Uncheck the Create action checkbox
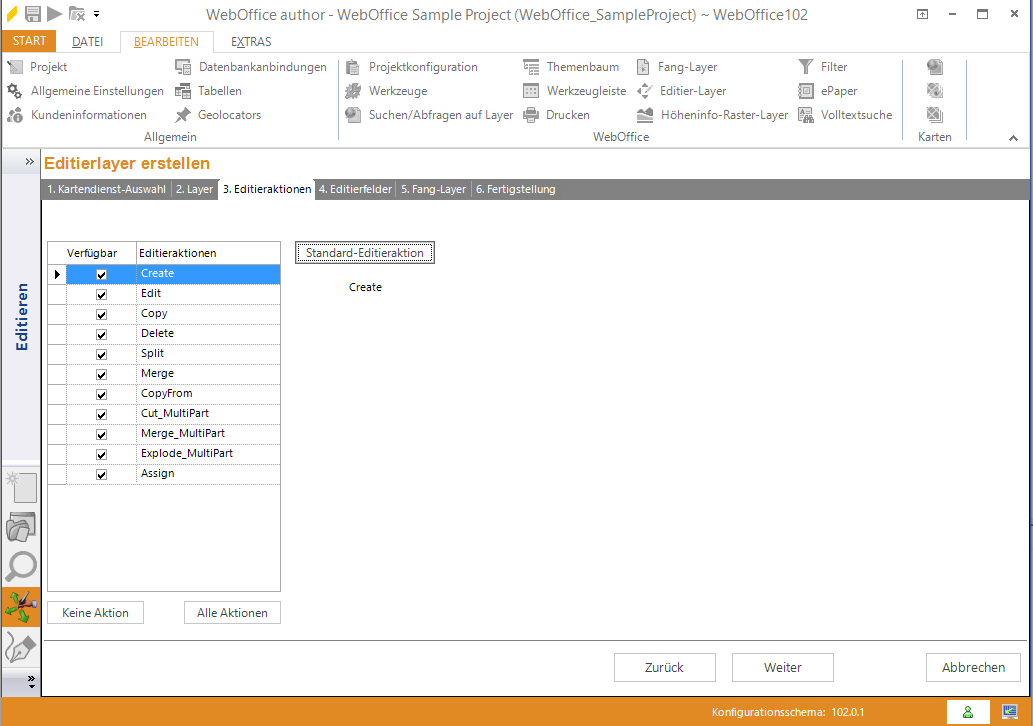1033x726 pixels. pos(101,274)
